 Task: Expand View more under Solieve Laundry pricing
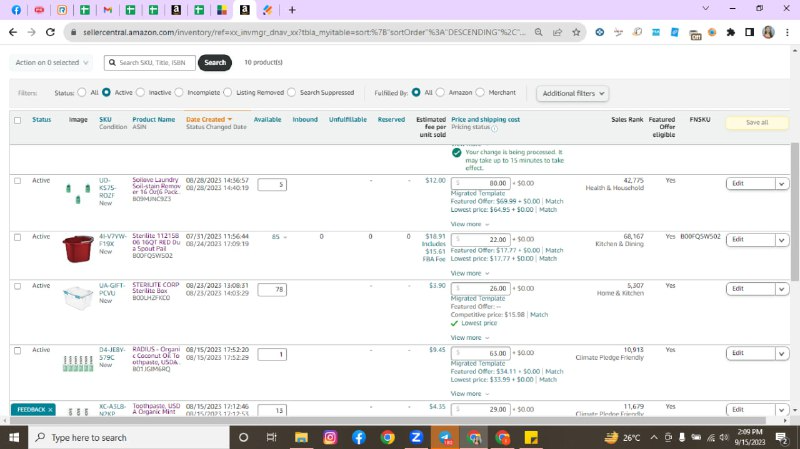470,224
